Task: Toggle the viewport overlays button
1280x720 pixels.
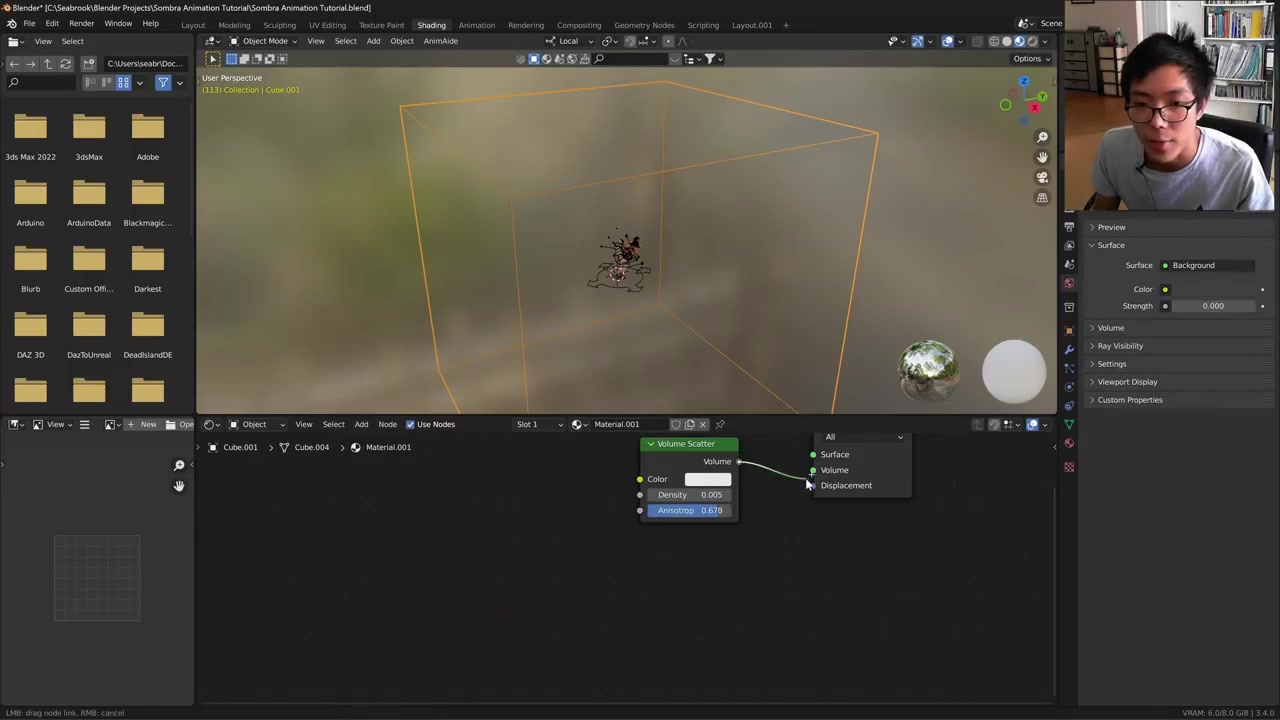Action: pos(947,41)
